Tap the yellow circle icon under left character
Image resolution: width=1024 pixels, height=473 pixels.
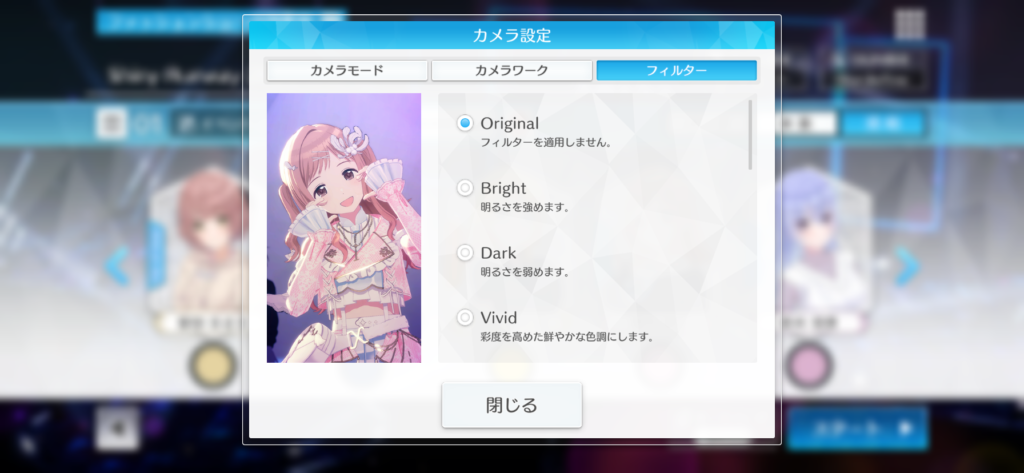tap(212, 366)
